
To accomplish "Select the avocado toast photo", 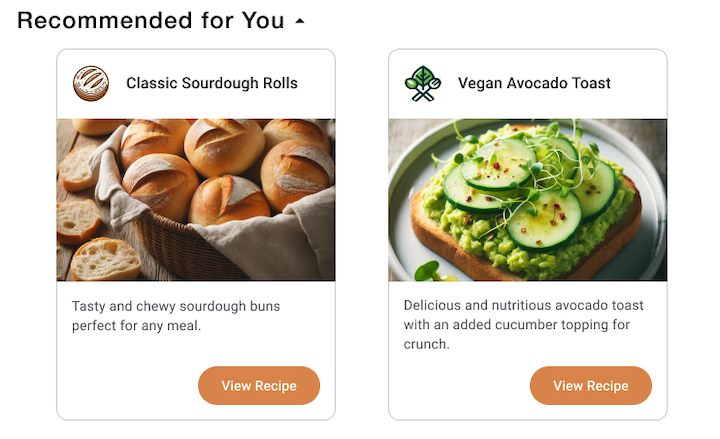I will tap(527, 200).
